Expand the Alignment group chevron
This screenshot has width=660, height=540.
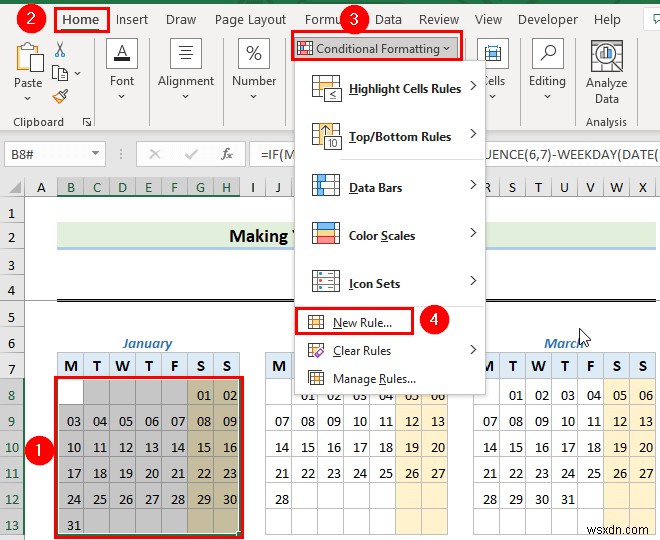pyautogui.click(x=186, y=96)
